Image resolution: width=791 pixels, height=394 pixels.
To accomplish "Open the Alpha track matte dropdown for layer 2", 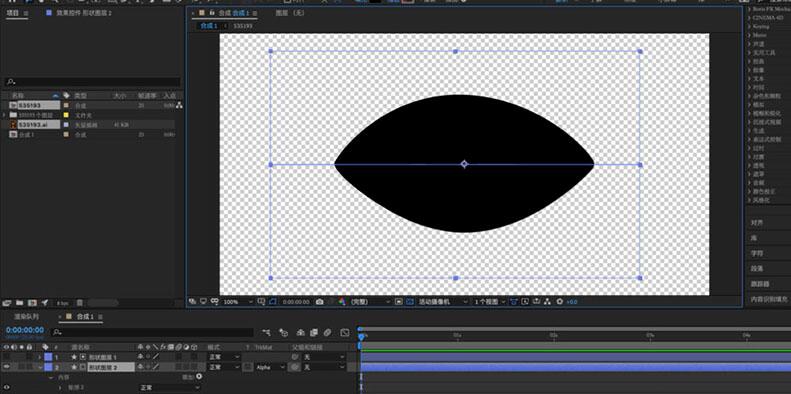I will (x=270, y=367).
